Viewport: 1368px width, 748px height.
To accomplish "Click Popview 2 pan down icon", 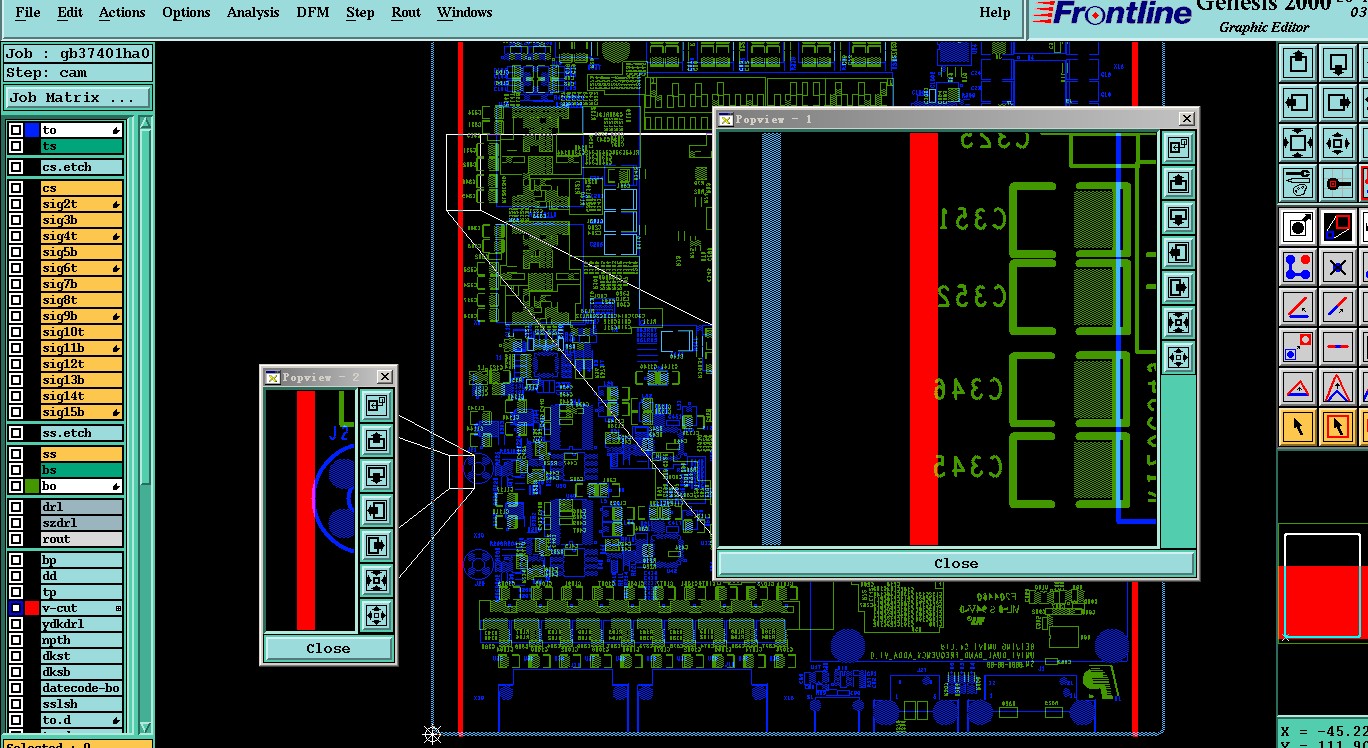I will pyautogui.click(x=376, y=473).
